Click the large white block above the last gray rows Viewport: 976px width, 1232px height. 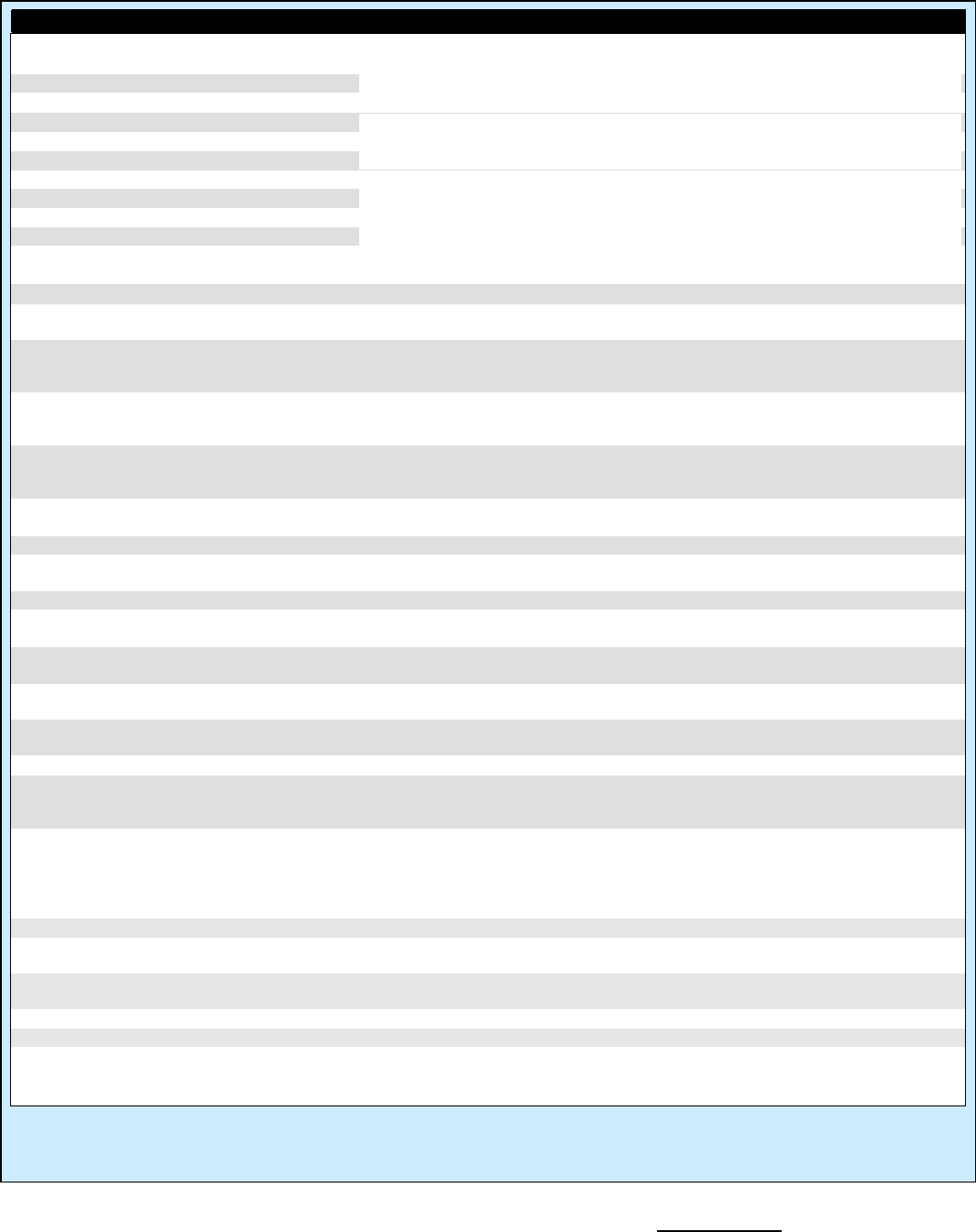click(488, 874)
